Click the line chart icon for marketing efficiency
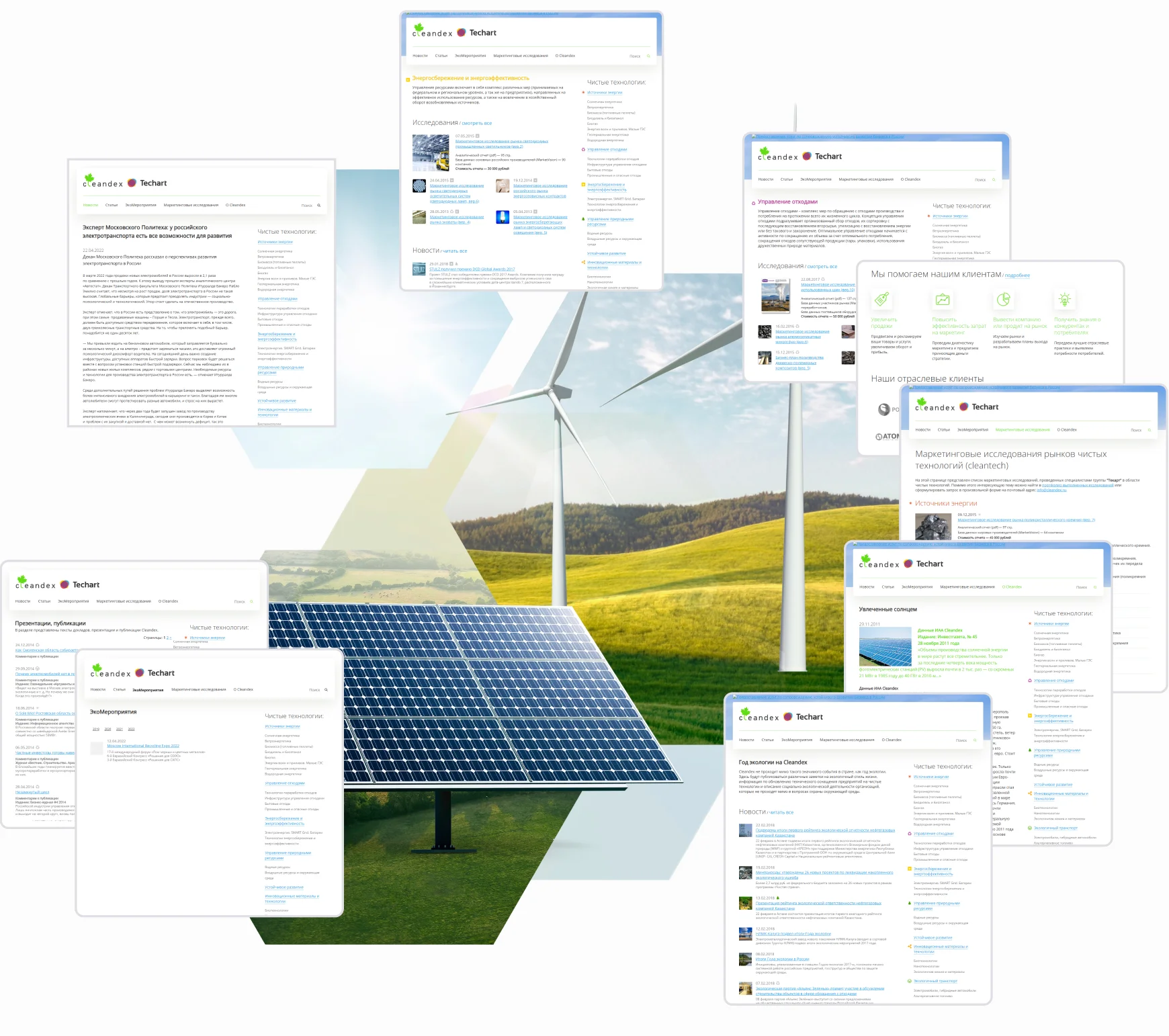This screenshot has height=1036, width=1169. pyautogui.click(x=943, y=300)
